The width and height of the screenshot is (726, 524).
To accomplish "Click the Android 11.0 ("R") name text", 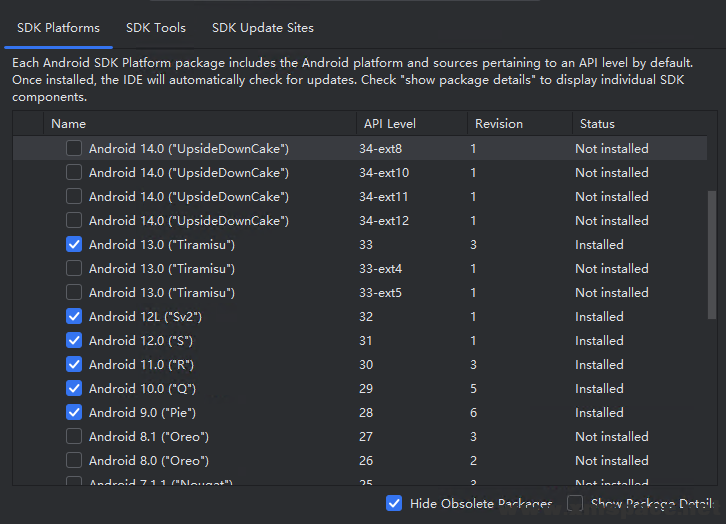I will tap(141, 365).
